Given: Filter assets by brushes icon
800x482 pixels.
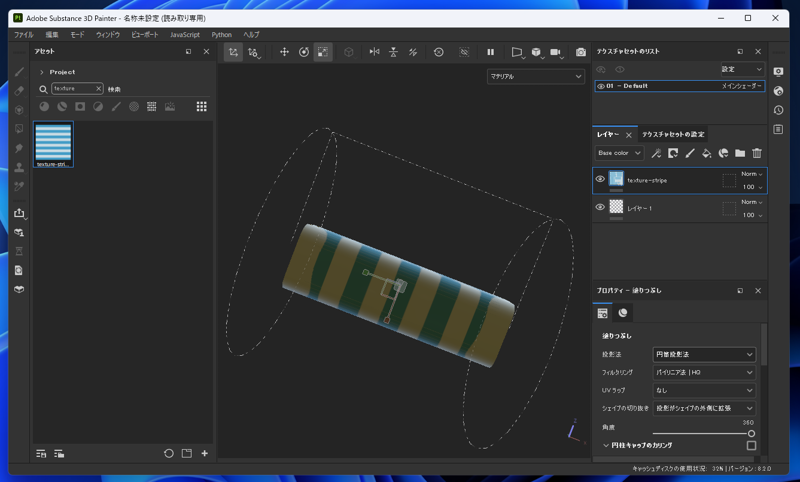Looking at the screenshot, I should point(116,106).
